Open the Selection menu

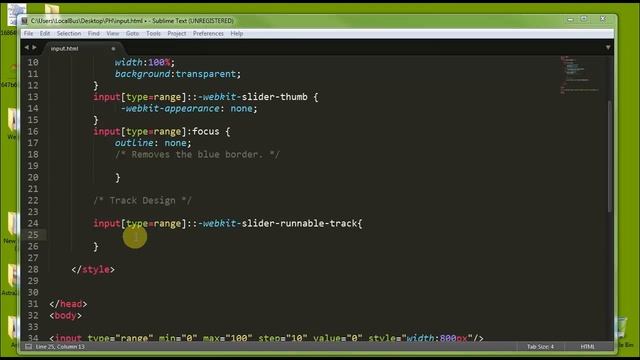[x=69, y=33]
